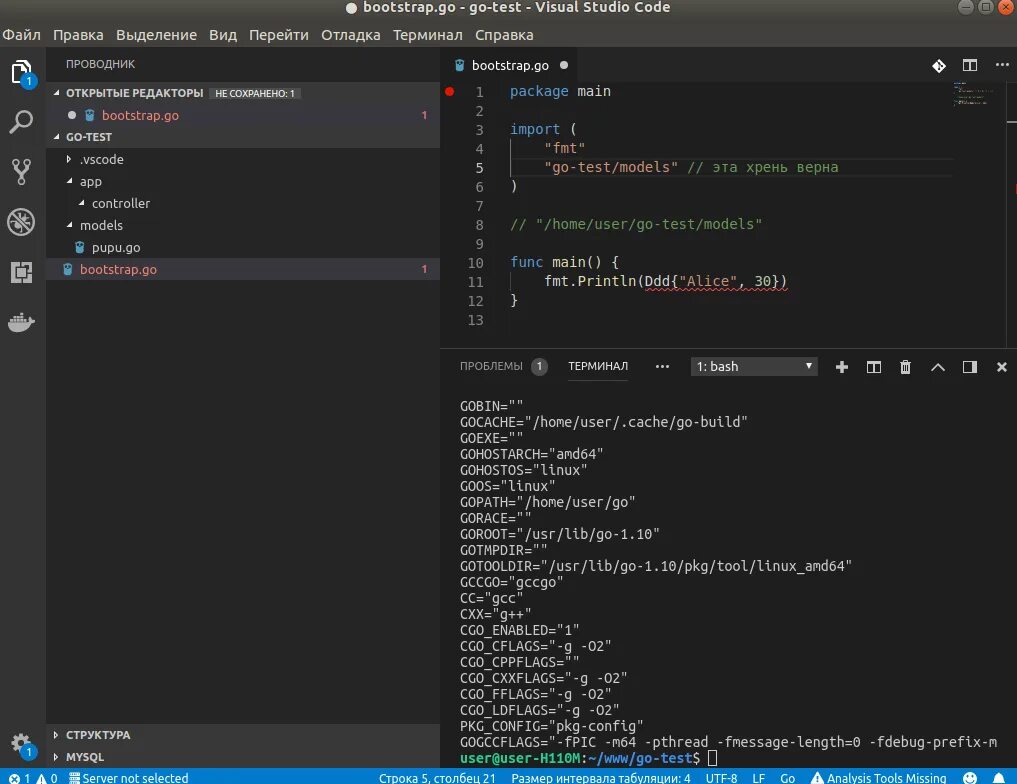Open the Source Control view

21,172
